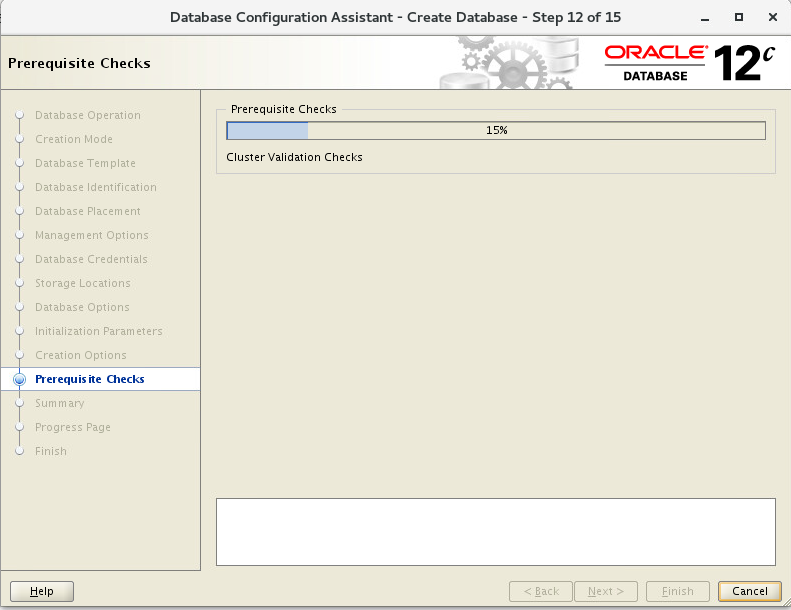
Task: Select the Creation Options step
Action: tap(81, 355)
